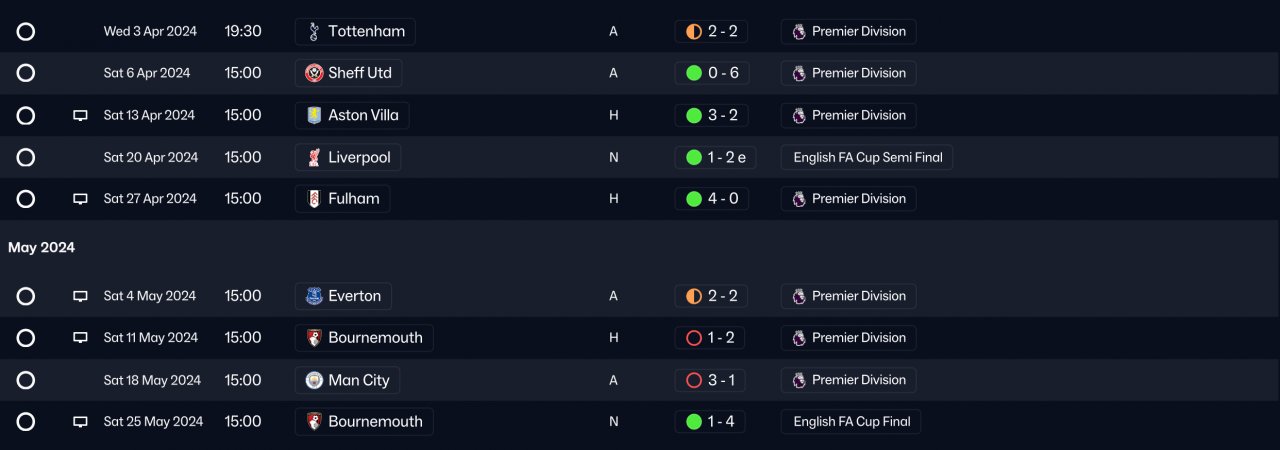
Task: Open the Liverpool team button
Action: click(349, 157)
